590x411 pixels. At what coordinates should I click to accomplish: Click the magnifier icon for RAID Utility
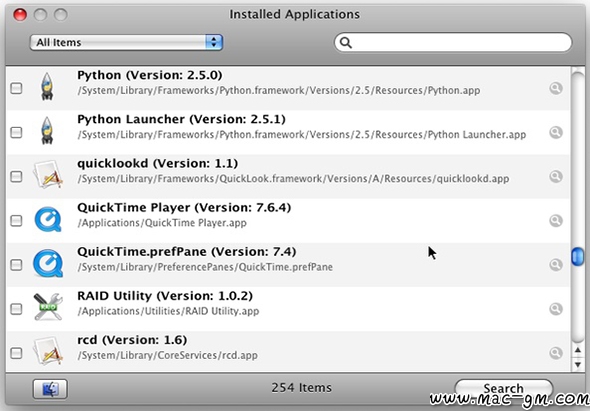pyautogui.click(x=555, y=309)
